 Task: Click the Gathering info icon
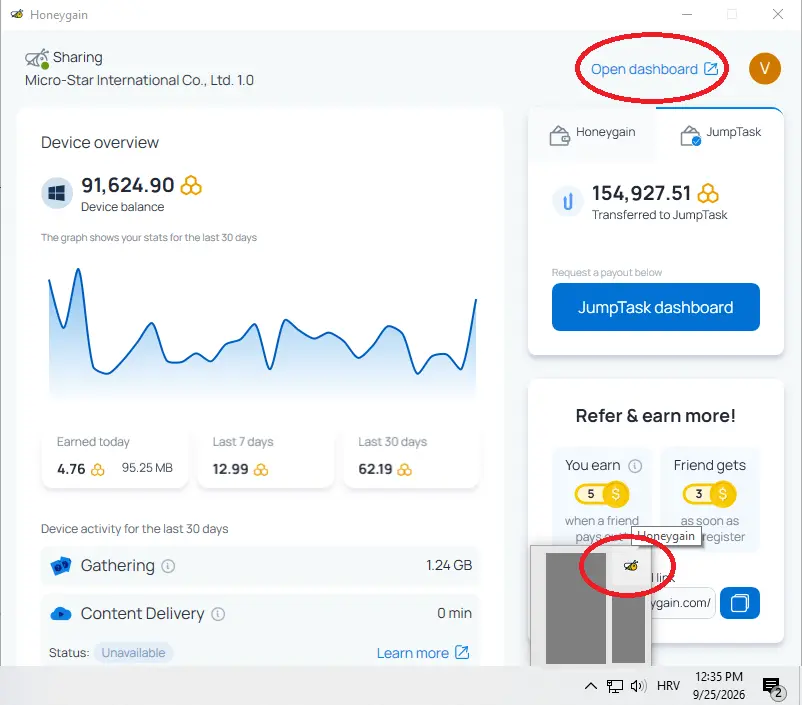coord(168,566)
